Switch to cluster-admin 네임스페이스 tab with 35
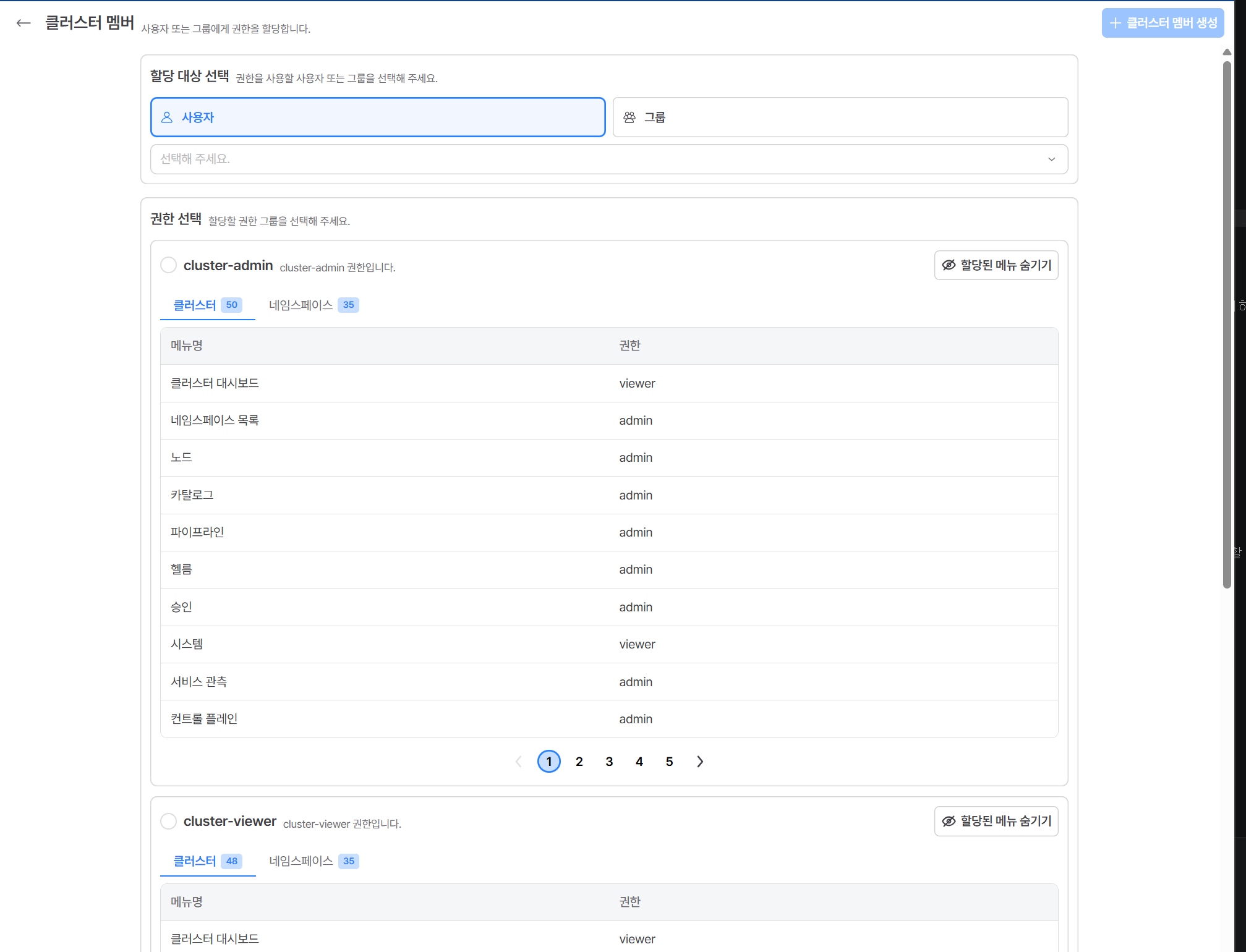The image size is (1246, 952). pos(314,305)
